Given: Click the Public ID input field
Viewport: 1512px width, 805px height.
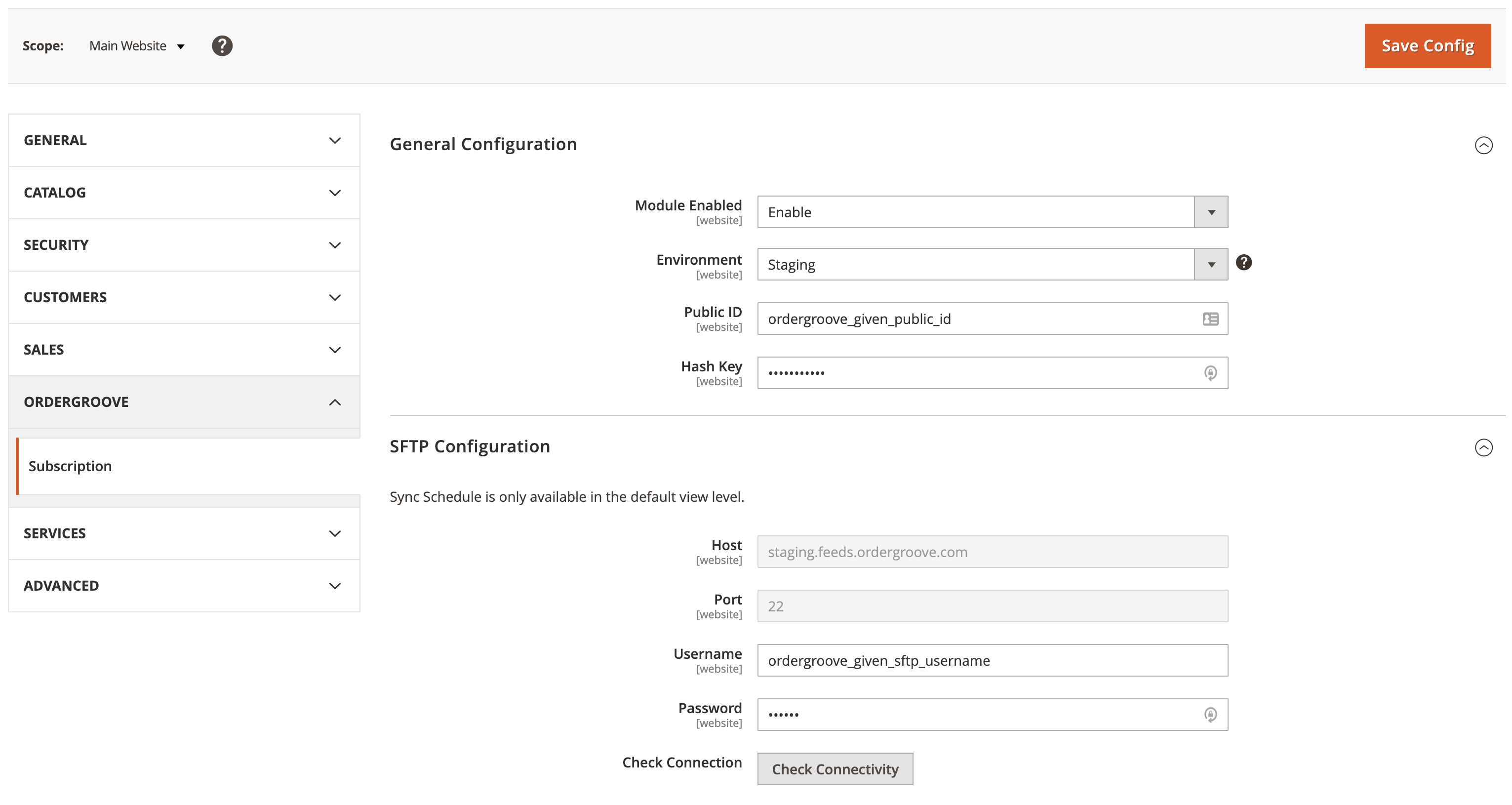Looking at the screenshot, I should point(974,319).
